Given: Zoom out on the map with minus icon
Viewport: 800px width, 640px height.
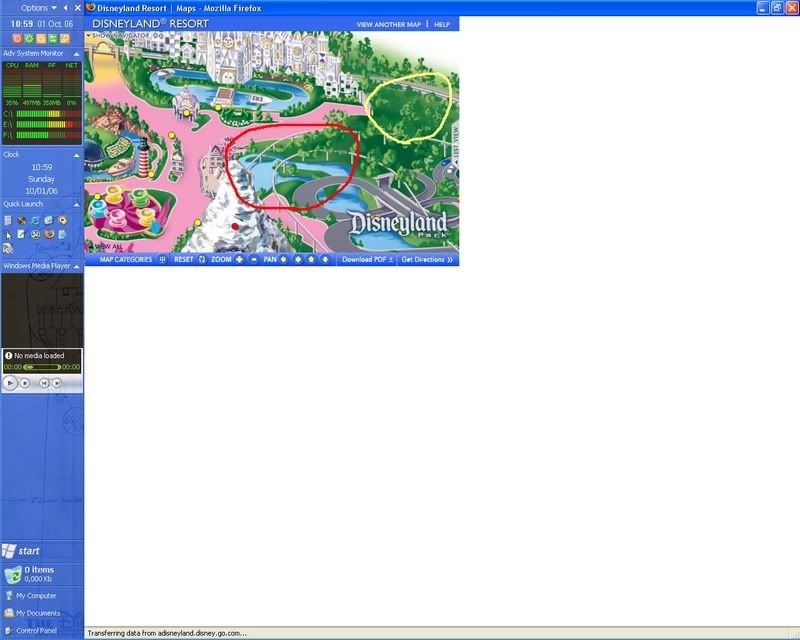Looking at the screenshot, I should click(254, 259).
